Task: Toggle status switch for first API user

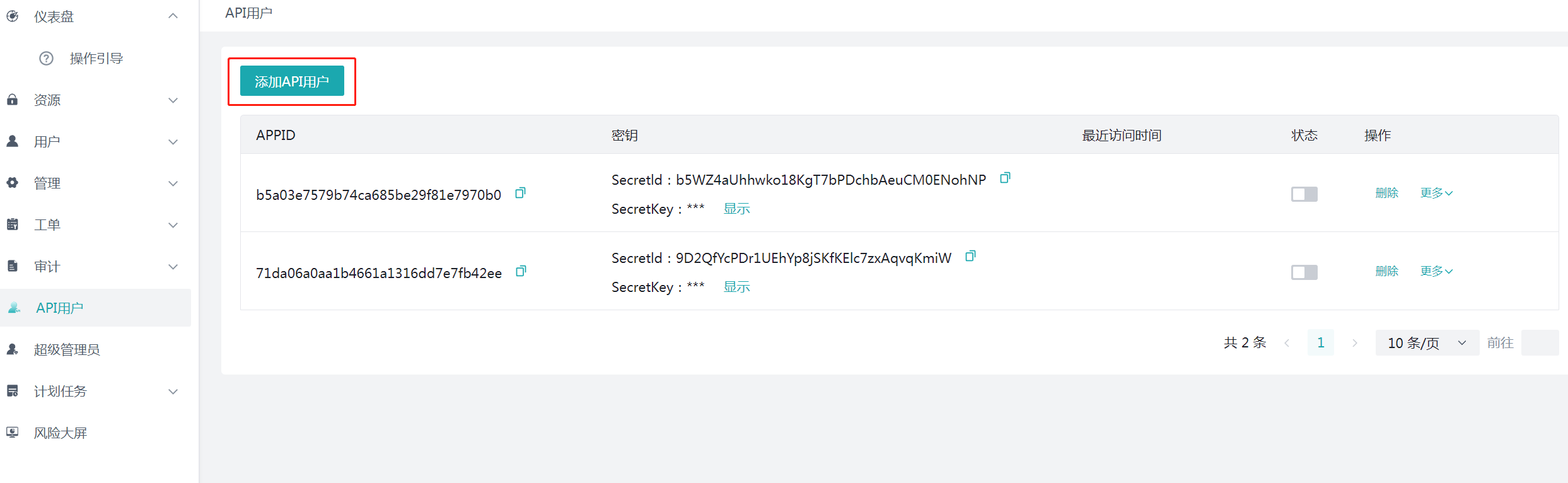Action: [x=1304, y=194]
